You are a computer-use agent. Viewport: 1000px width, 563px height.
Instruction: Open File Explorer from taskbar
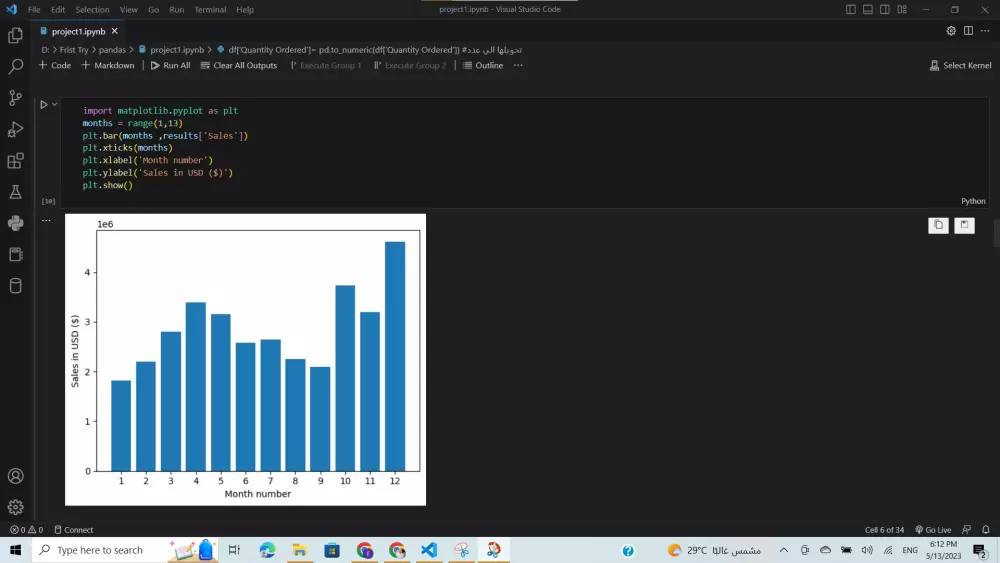(299, 550)
